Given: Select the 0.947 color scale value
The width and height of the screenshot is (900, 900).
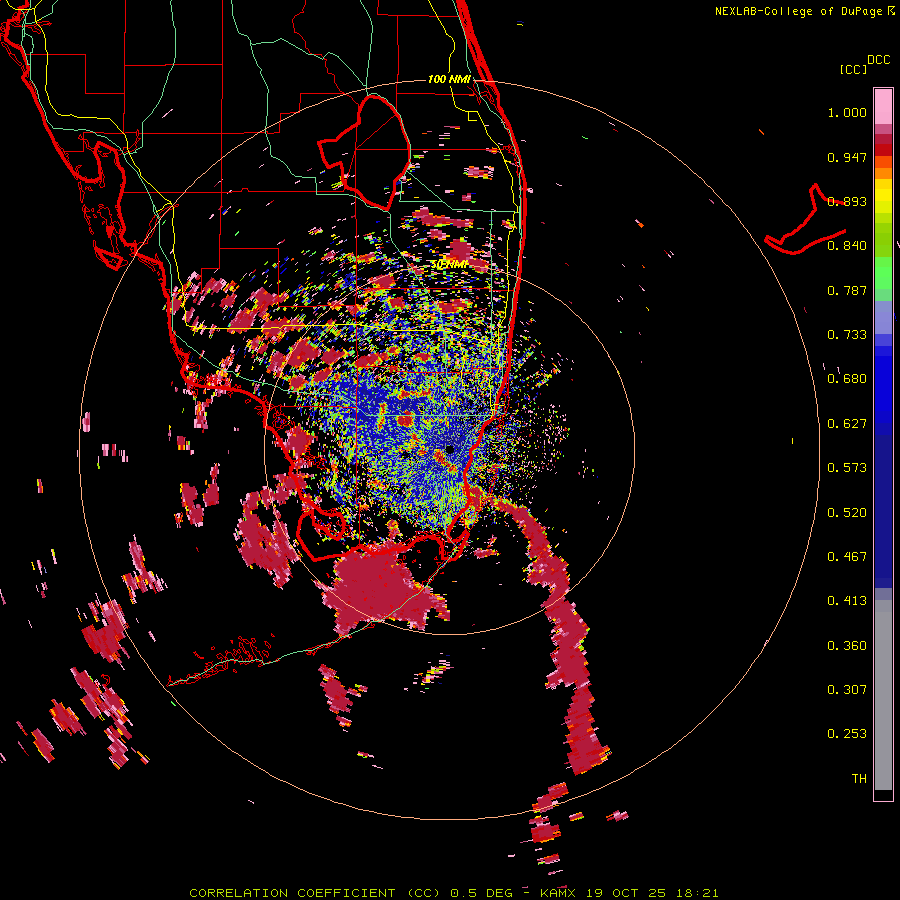Looking at the screenshot, I should pos(847,157).
